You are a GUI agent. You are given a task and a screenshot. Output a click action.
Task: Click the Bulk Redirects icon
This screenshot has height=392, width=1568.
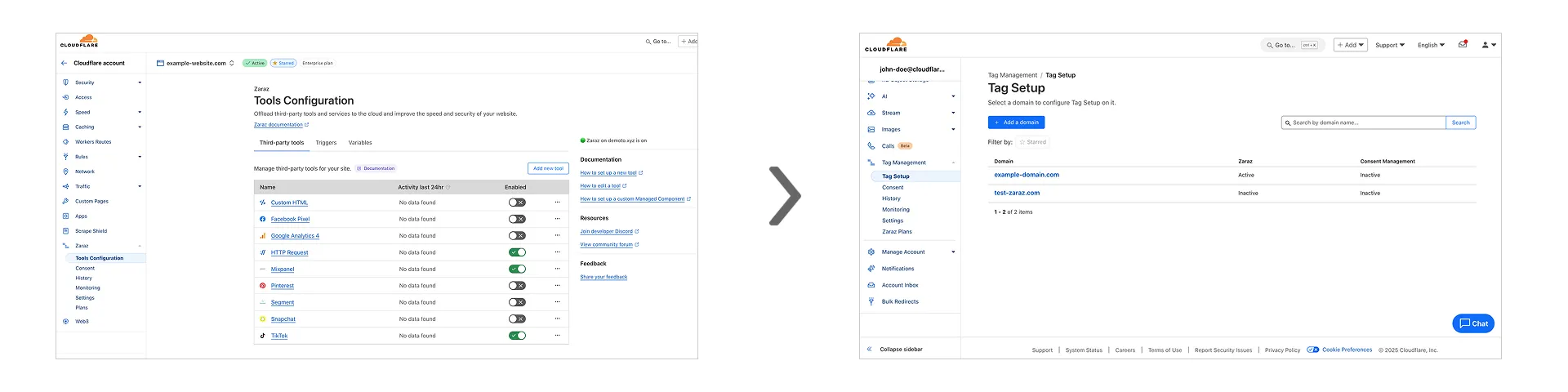pos(871,301)
